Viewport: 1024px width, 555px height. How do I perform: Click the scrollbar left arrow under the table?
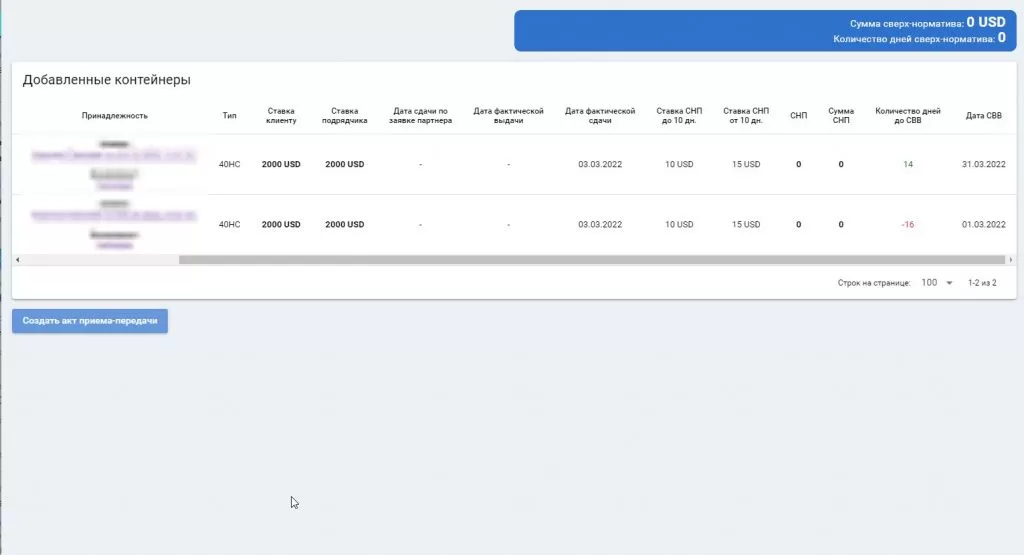17,260
